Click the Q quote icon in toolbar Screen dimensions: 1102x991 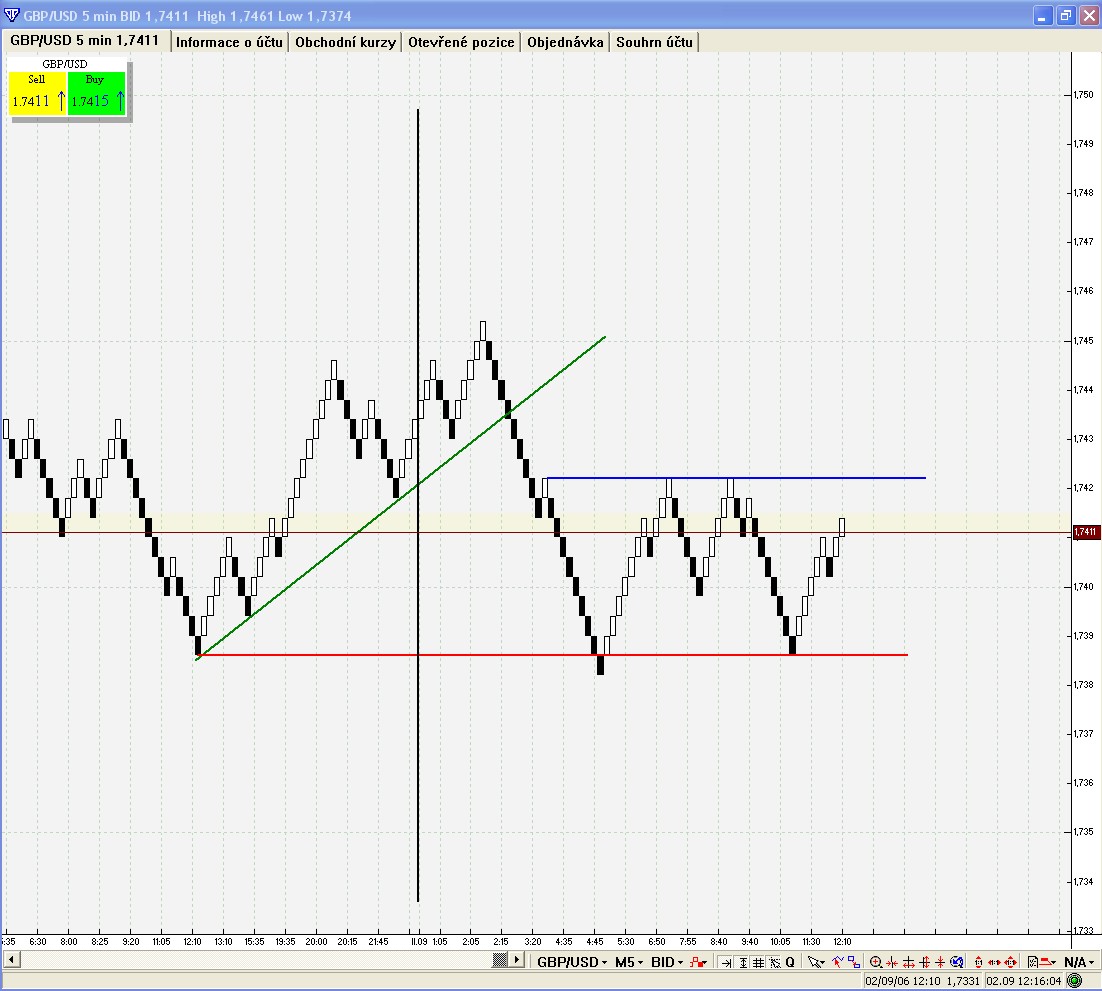pyautogui.click(x=790, y=962)
